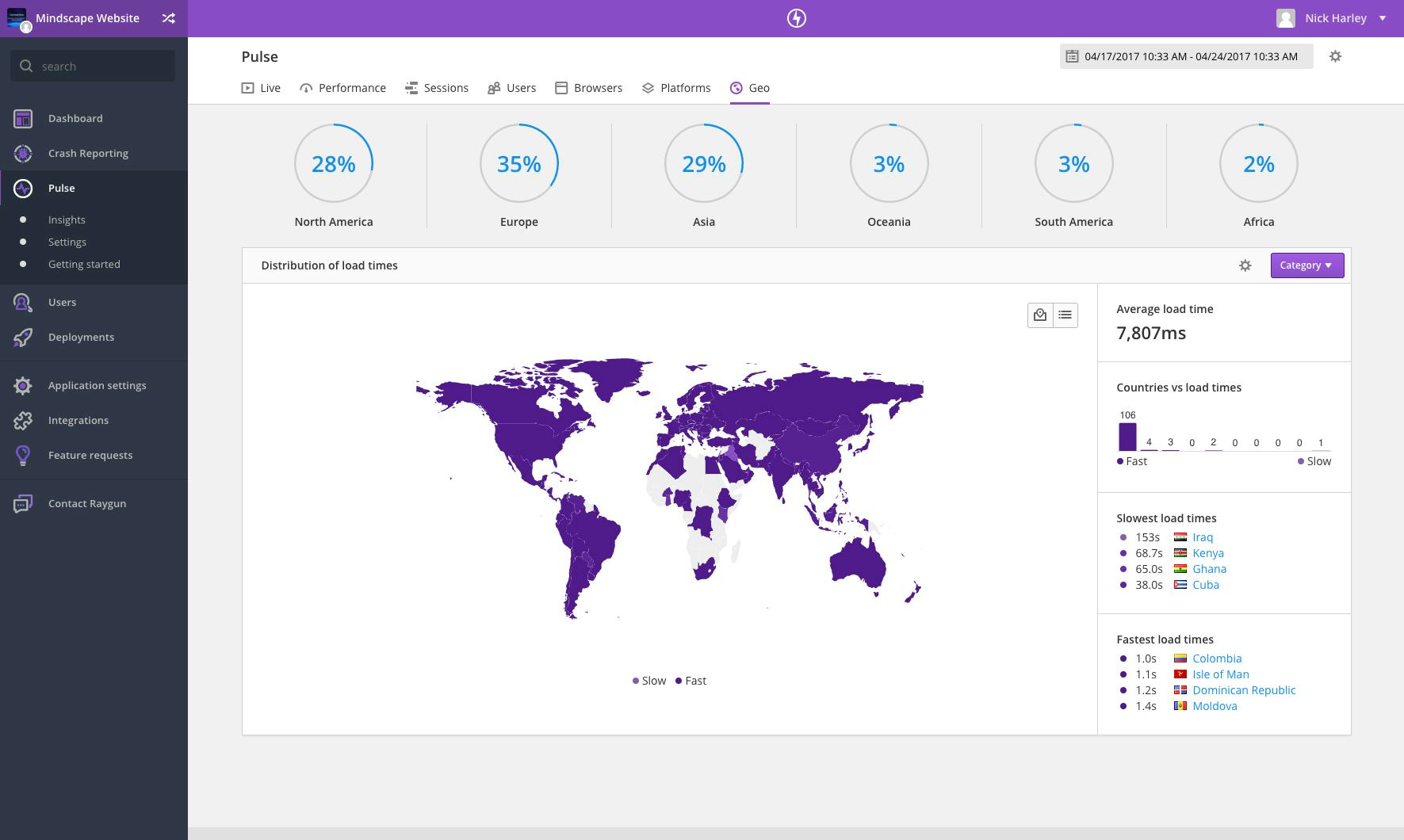
Task: Select the South America 3% gauge
Action: [x=1074, y=164]
